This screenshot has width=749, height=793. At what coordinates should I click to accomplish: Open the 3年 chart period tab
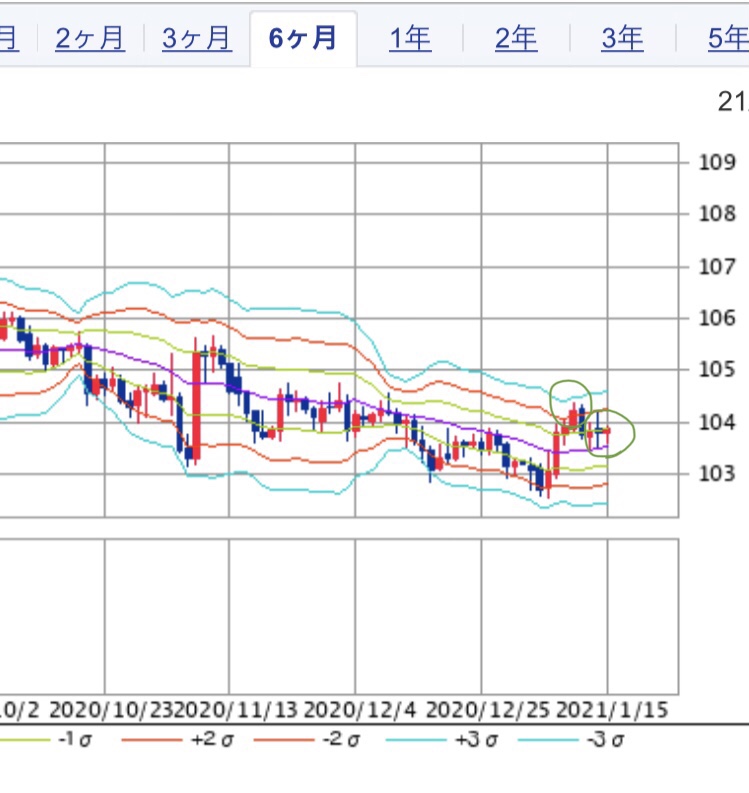point(623,38)
